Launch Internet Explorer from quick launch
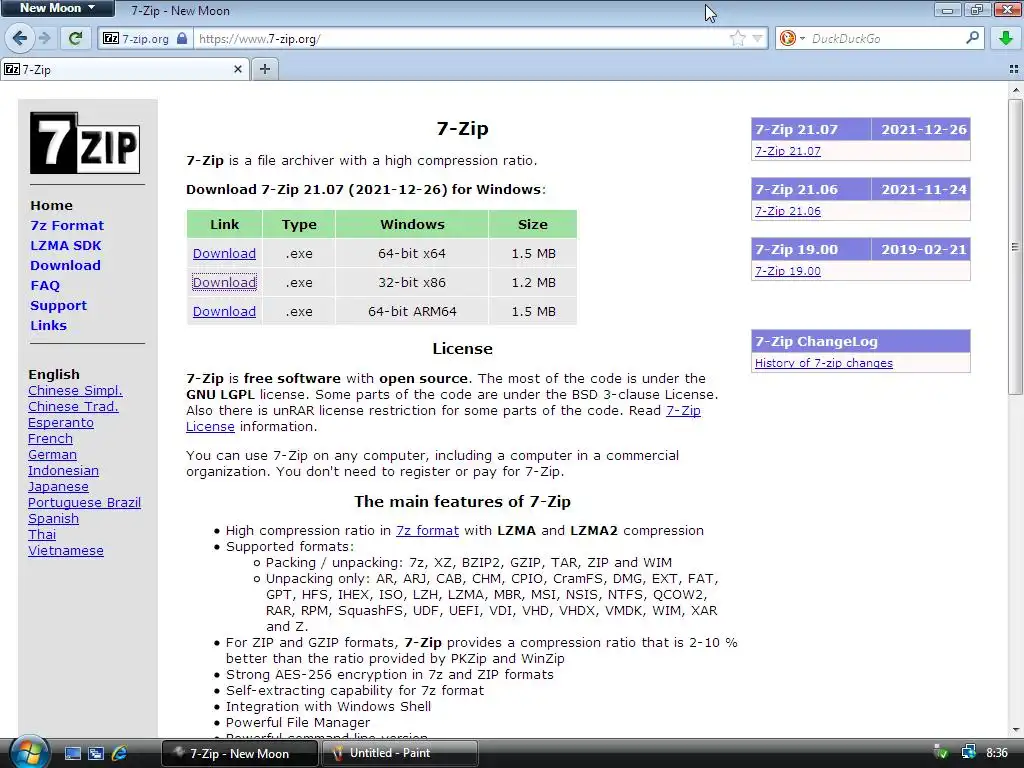Image resolution: width=1024 pixels, height=768 pixels. point(119,754)
